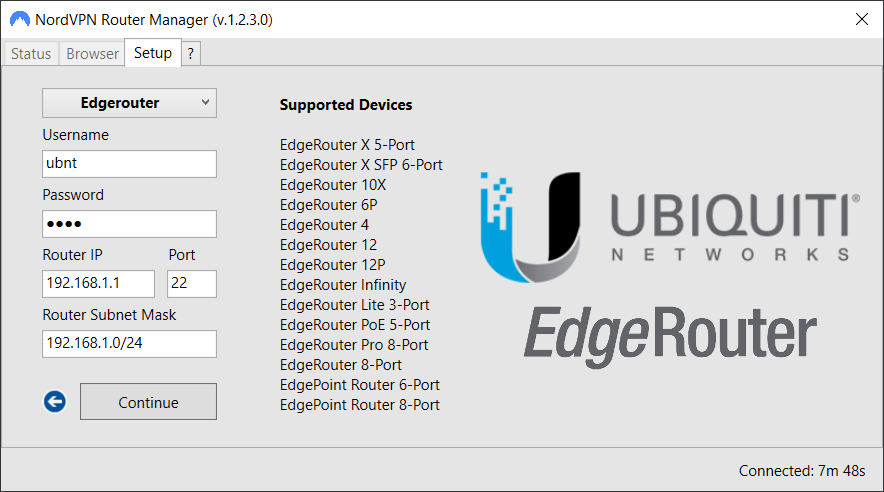
Task: Open the Browser tab
Action: click(x=92, y=54)
